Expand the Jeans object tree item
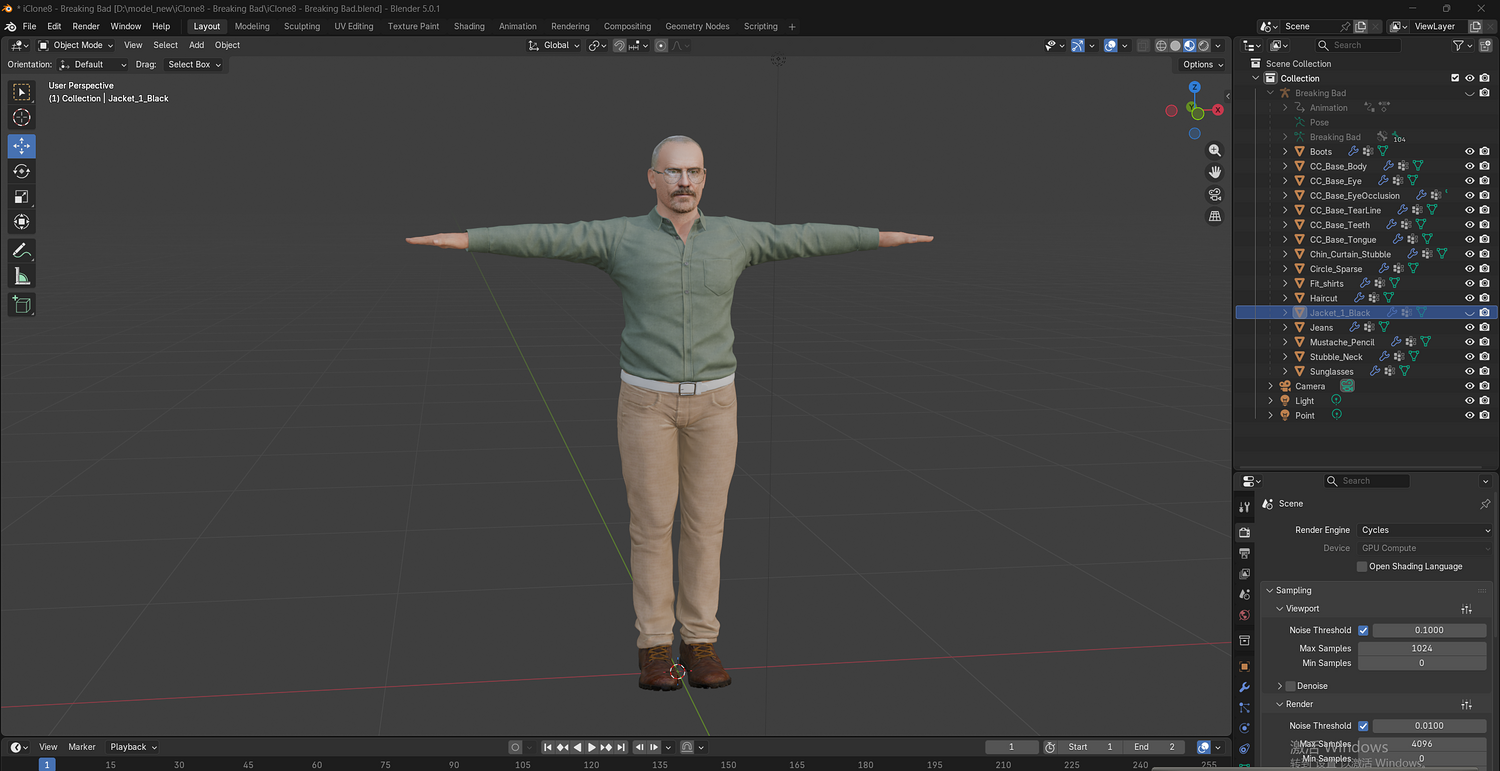 [1285, 327]
